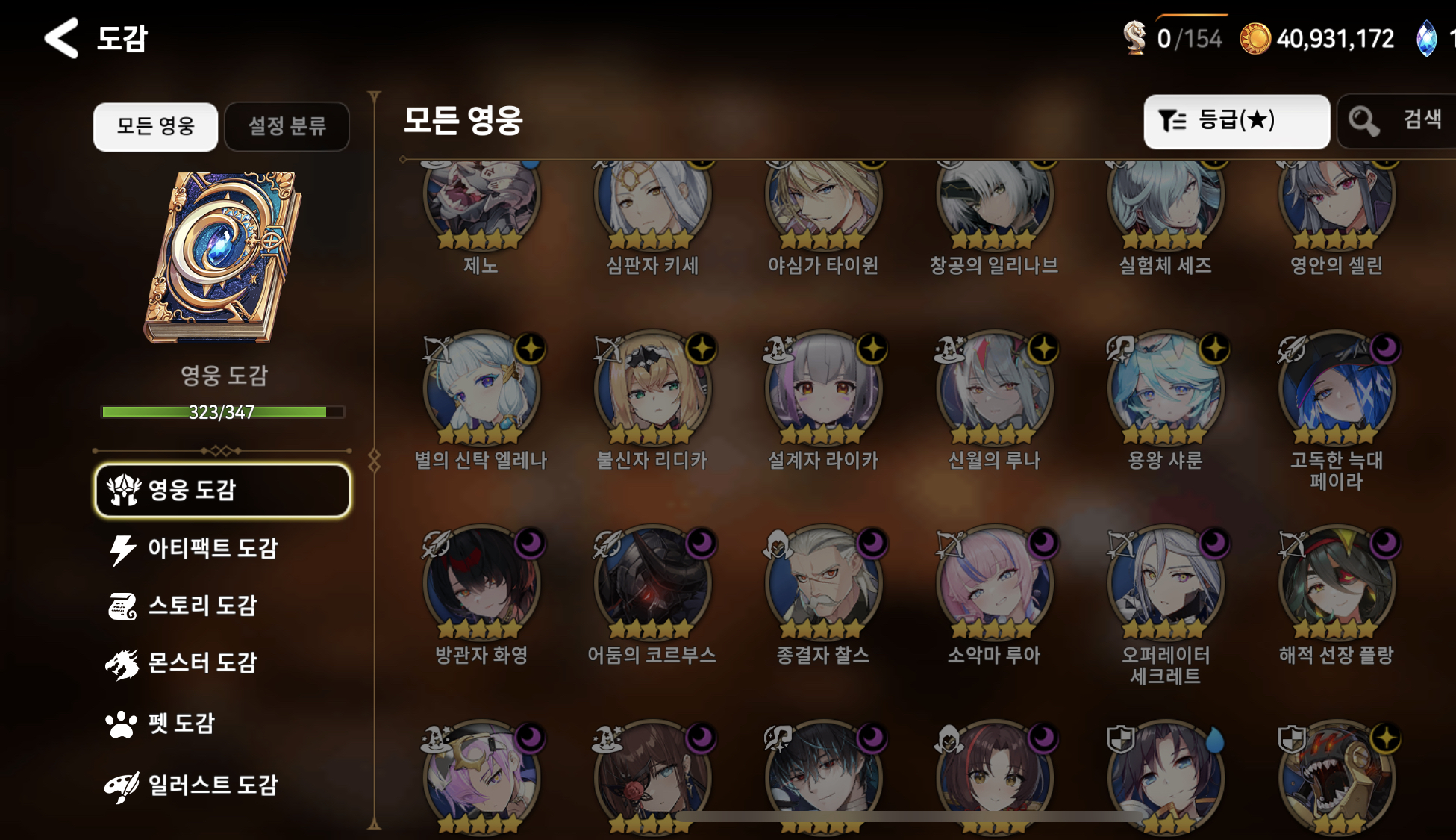Select 별의 신탁 엘레나 hero portrait

[481, 388]
